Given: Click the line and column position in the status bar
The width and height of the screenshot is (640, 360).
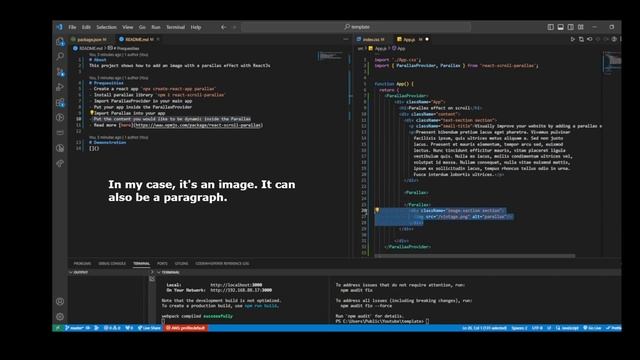Looking at the screenshot, I should tap(484, 328).
